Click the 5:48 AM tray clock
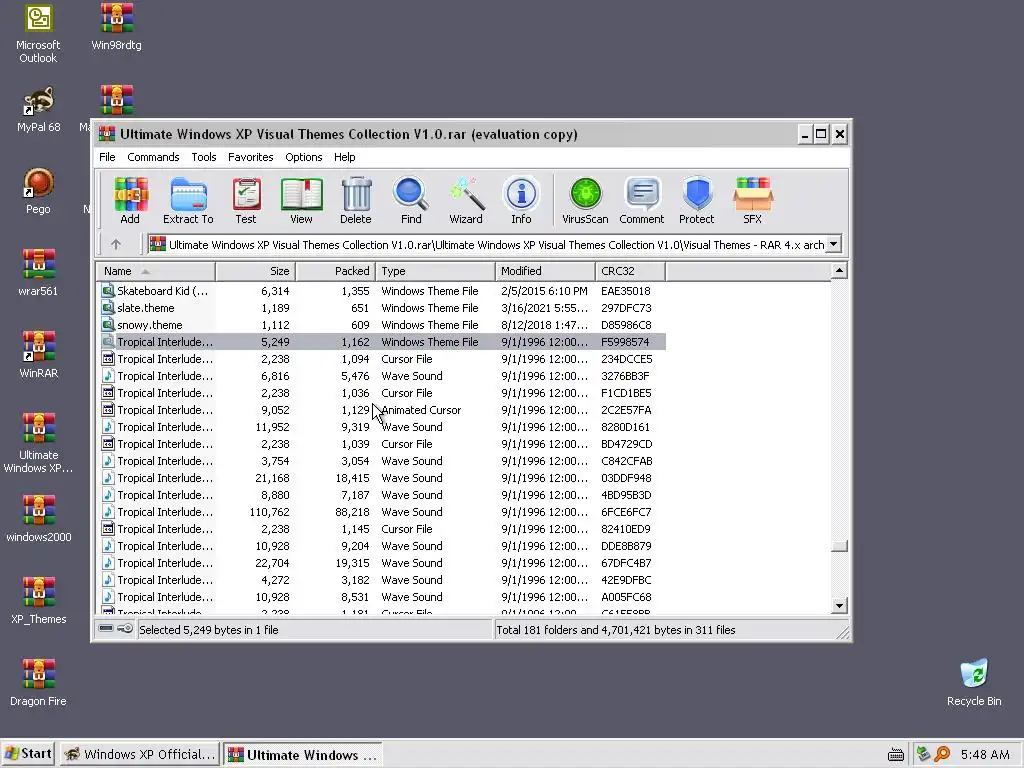Viewport: 1024px width, 768px height. click(x=985, y=754)
